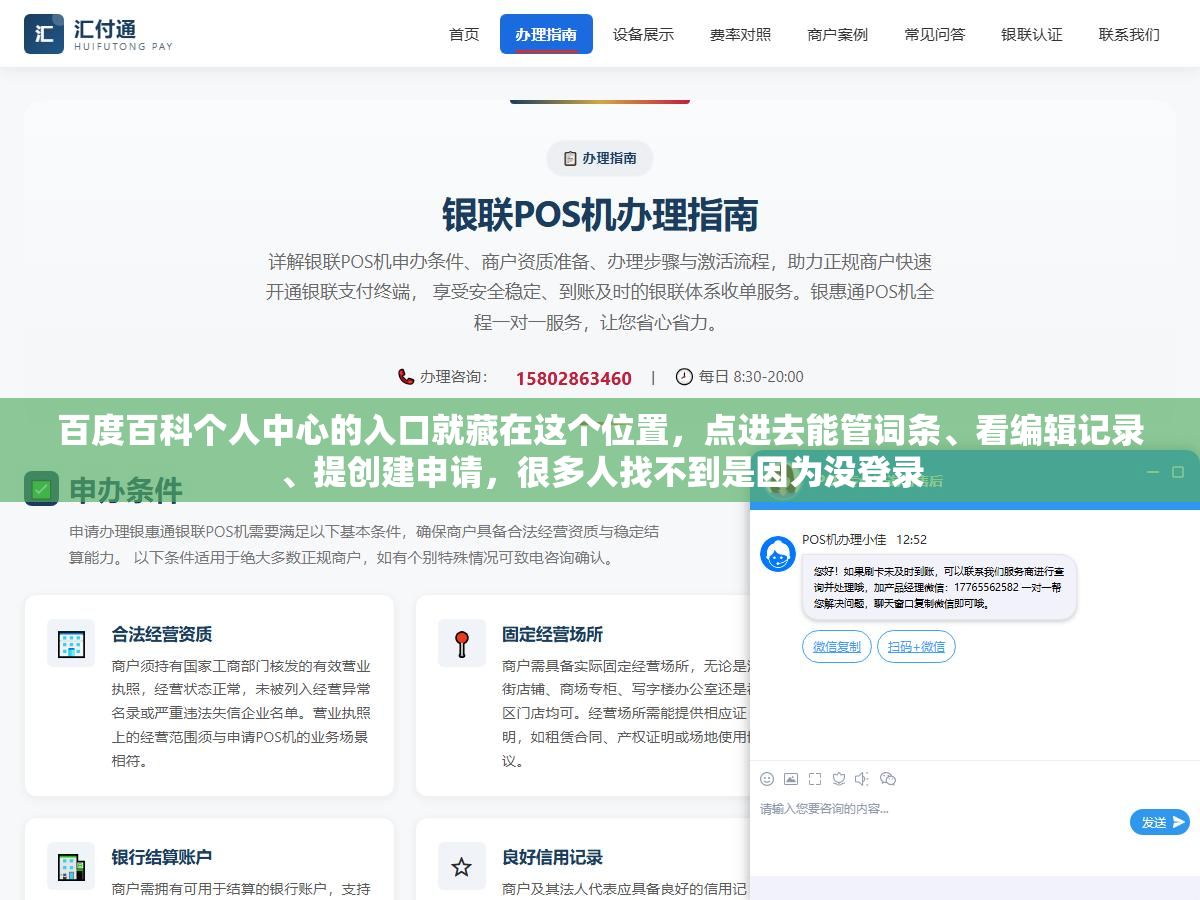Click POS机办理小佳 agent name
Image resolution: width=1200 pixels, height=900 pixels.
click(x=844, y=539)
